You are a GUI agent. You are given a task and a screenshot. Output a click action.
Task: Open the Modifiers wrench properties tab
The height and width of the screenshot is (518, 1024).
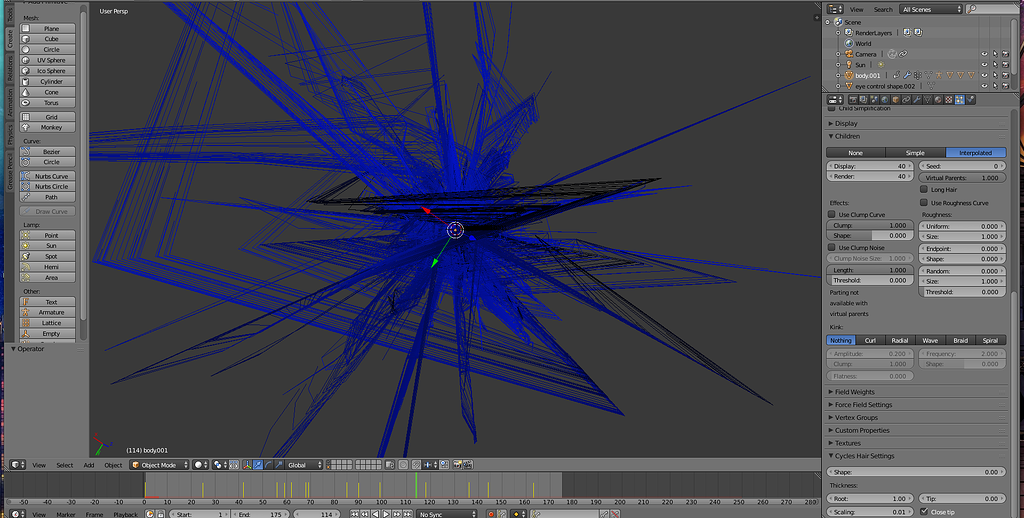point(916,99)
